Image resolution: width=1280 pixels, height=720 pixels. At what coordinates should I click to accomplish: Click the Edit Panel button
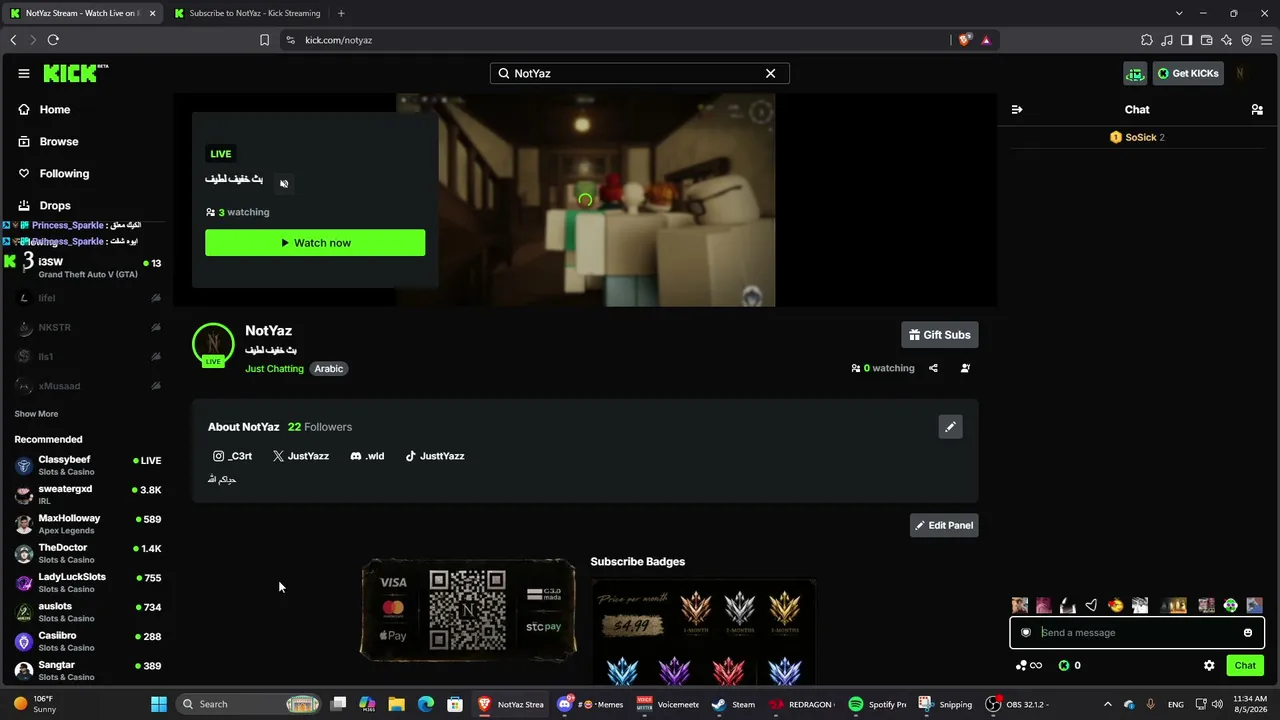point(944,525)
